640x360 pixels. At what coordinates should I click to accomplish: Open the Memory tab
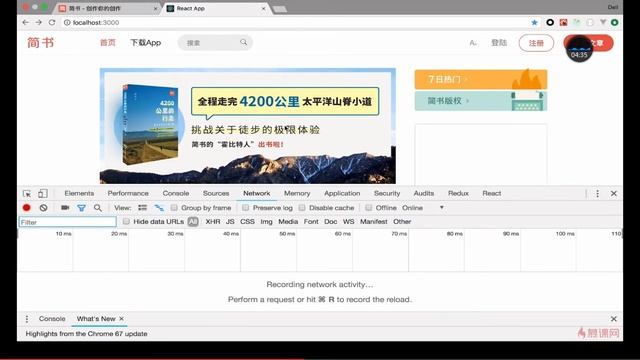pos(297,193)
